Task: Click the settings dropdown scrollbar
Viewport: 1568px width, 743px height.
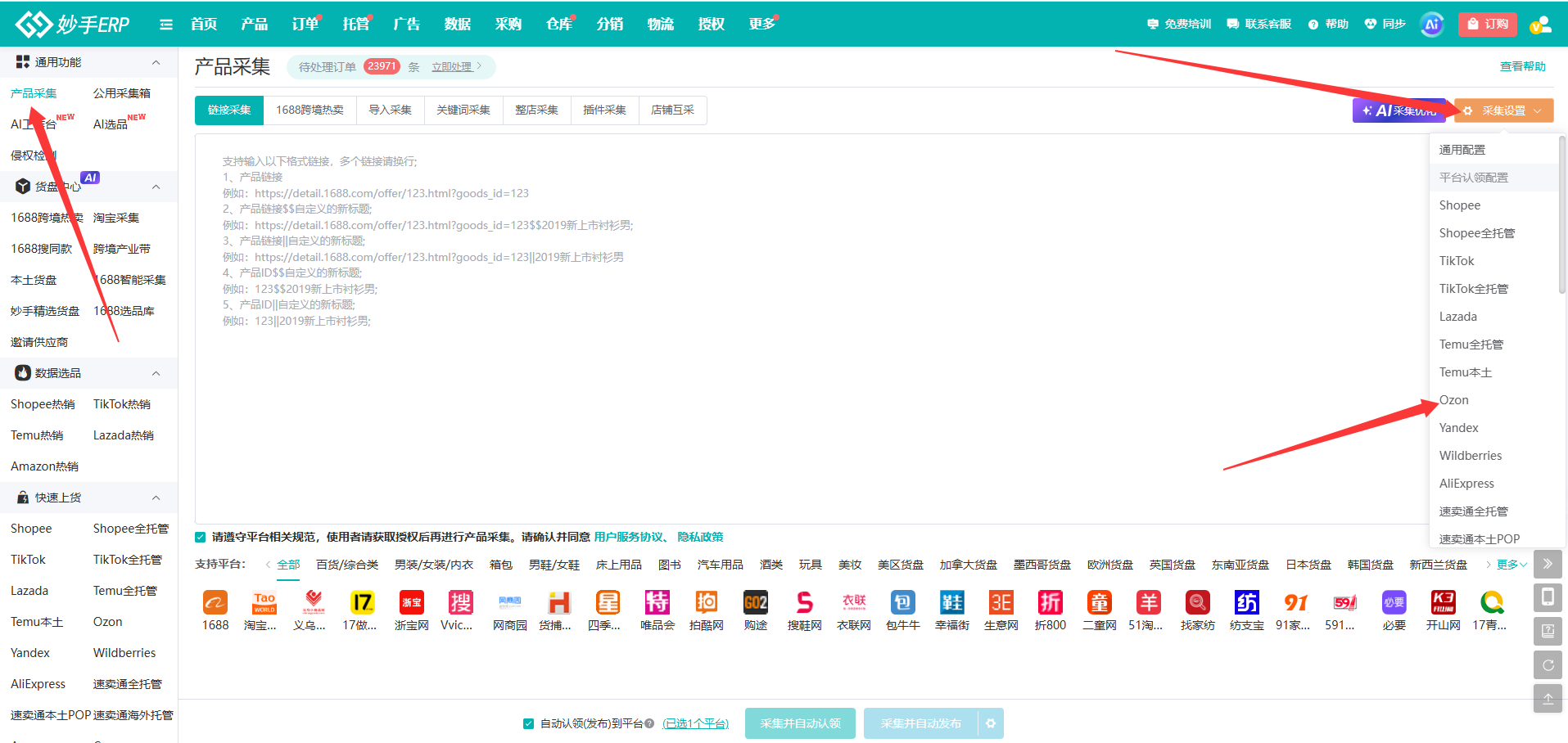Action: (1562, 214)
